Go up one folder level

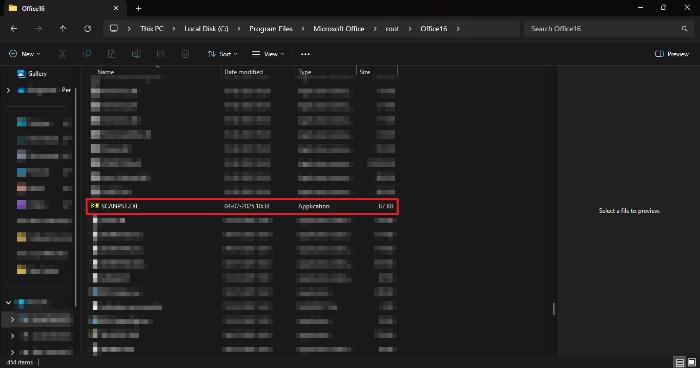click(63, 29)
